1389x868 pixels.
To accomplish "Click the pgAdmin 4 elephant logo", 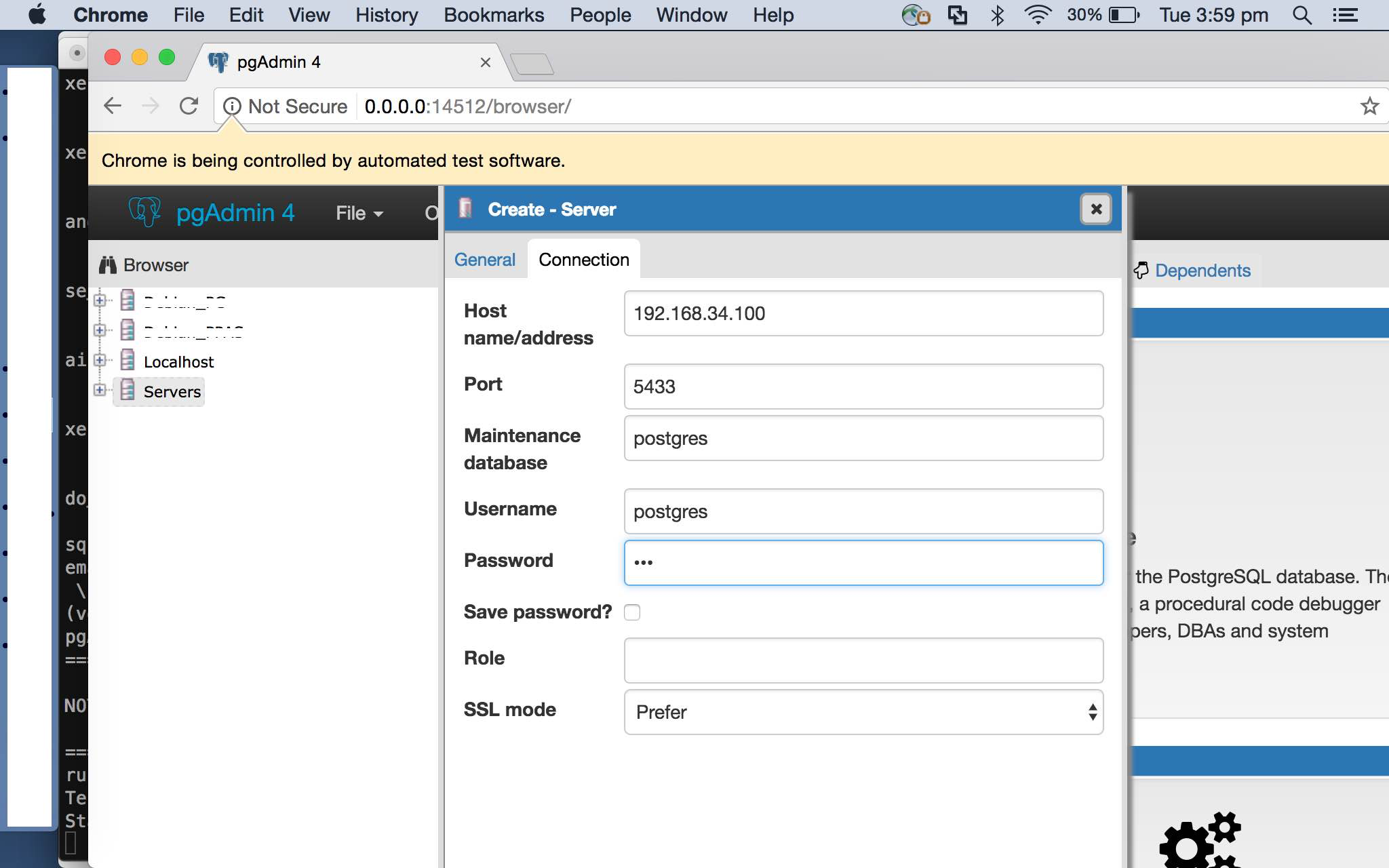I will click(144, 212).
